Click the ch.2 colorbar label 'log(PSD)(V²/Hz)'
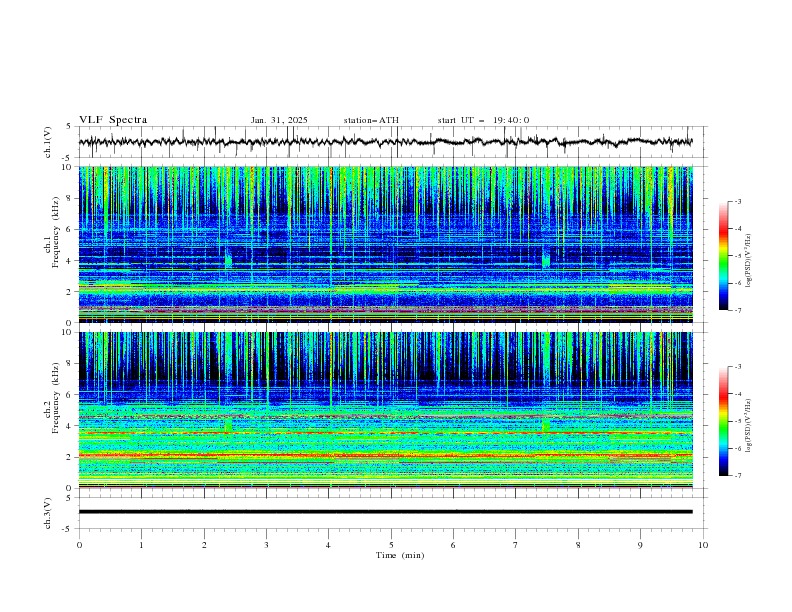The image size is (792, 612). (x=749, y=425)
